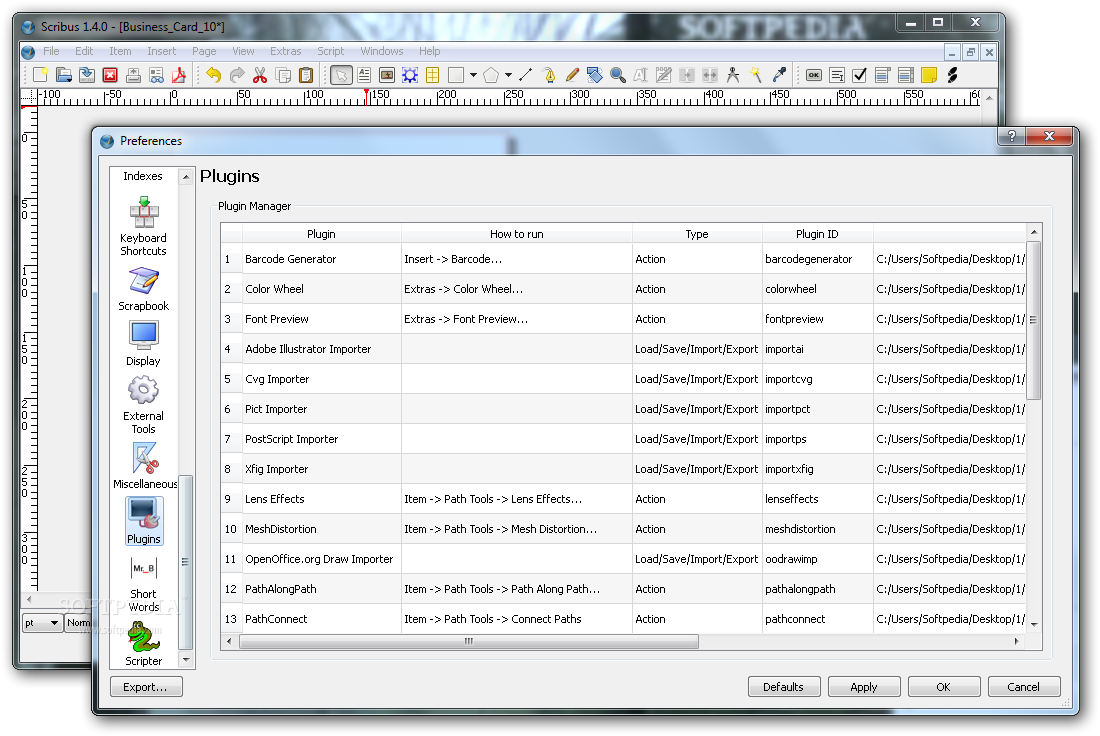Choose the Select Item arrow tool
1100x736 pixels.
pos(342,75)
